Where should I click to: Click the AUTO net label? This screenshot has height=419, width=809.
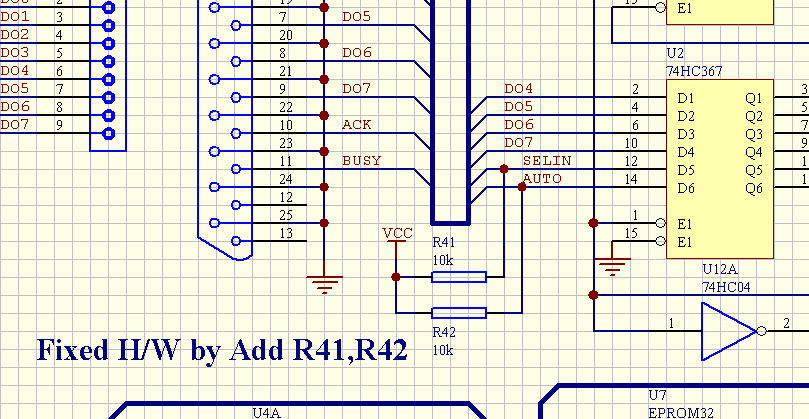[x=542, y=179]
